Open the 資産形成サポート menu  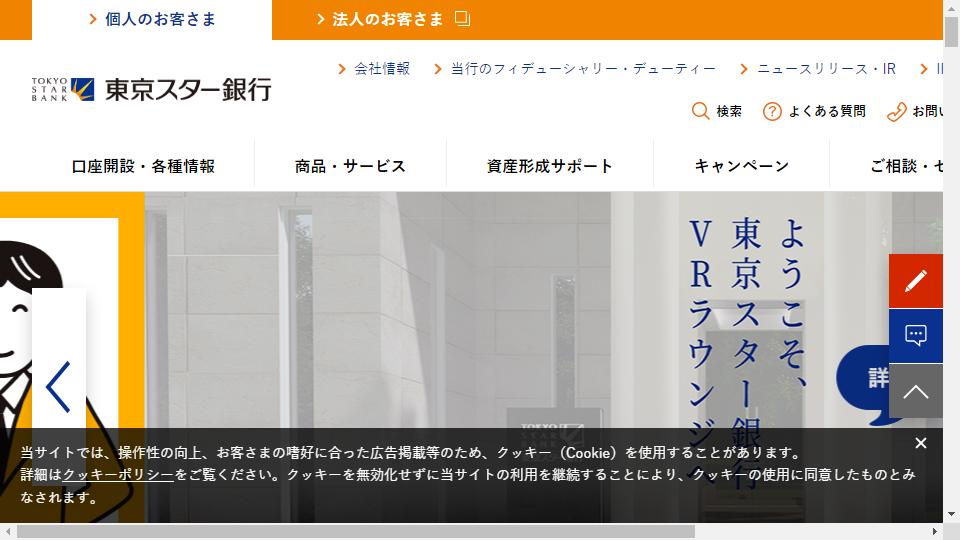click(550, 166)
